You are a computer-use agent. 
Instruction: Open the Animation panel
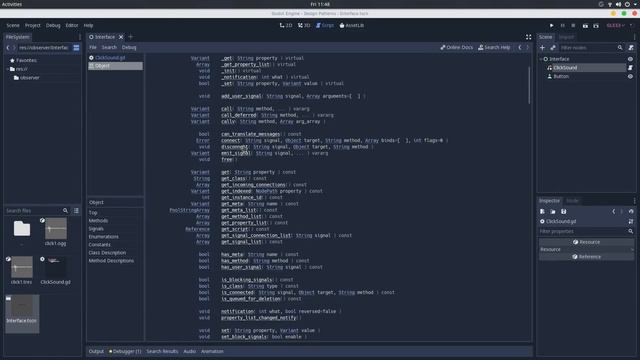click(x=212, y=351)
